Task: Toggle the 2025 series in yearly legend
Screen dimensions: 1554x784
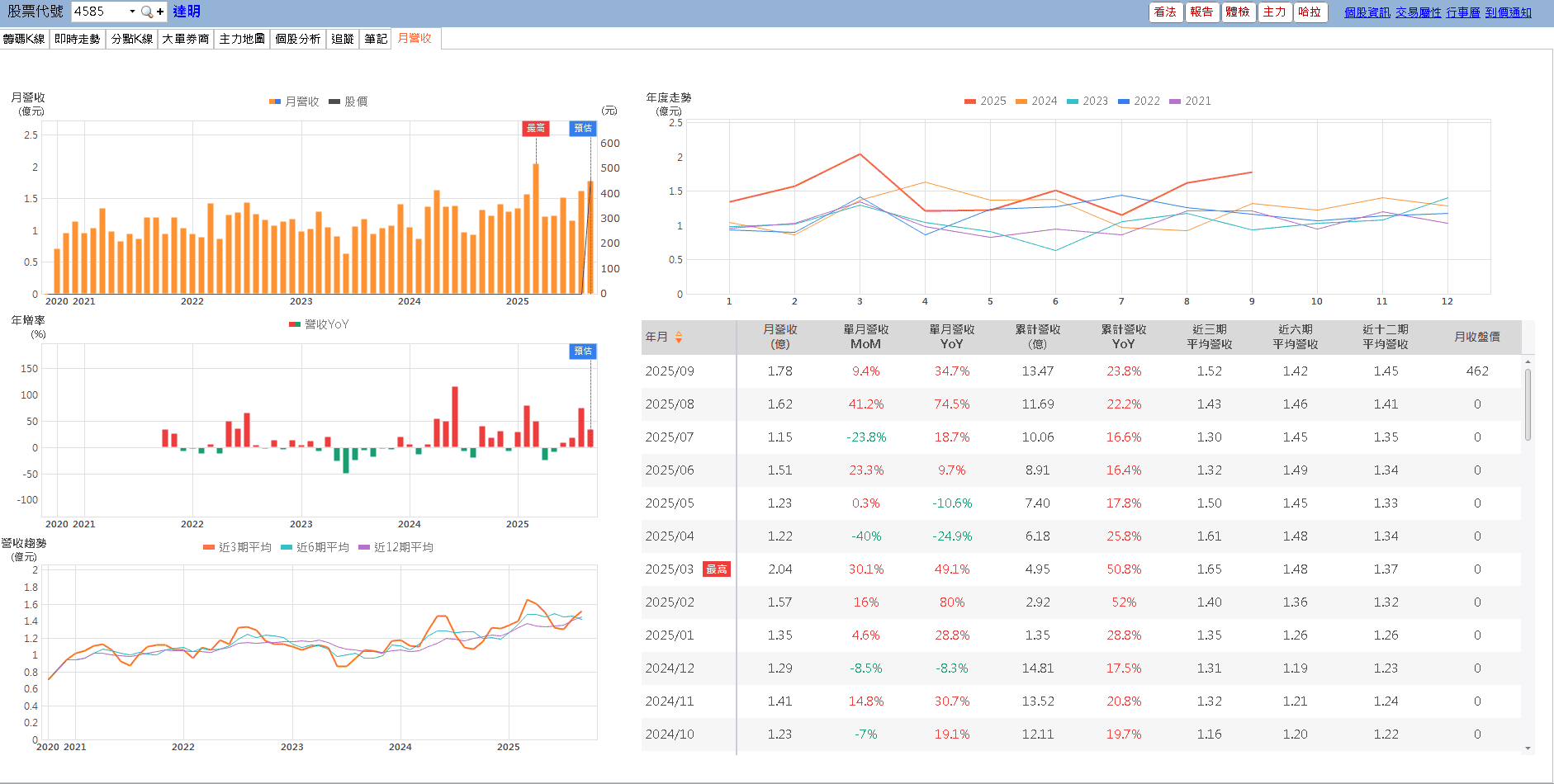Action: point(985,101)
